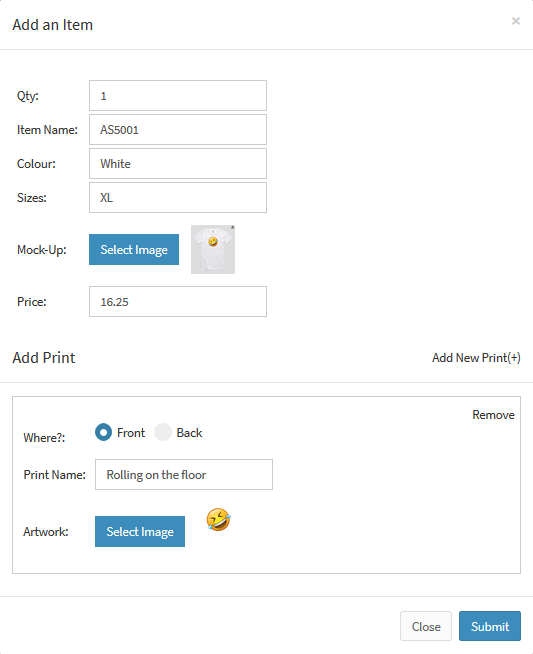Click the Artwork: label

tap(46, 532)
